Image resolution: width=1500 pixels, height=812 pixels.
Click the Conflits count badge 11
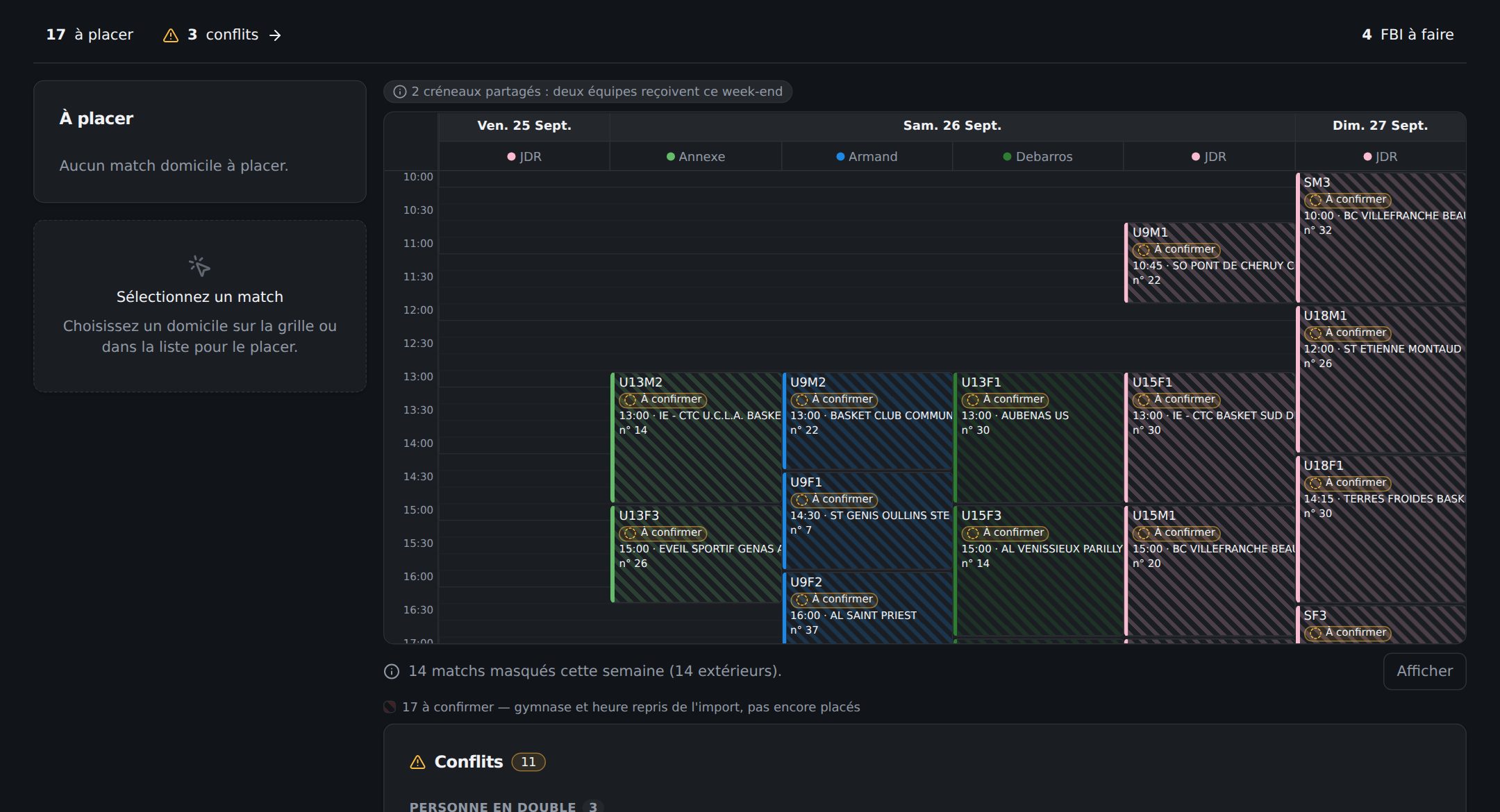[528, 762]
